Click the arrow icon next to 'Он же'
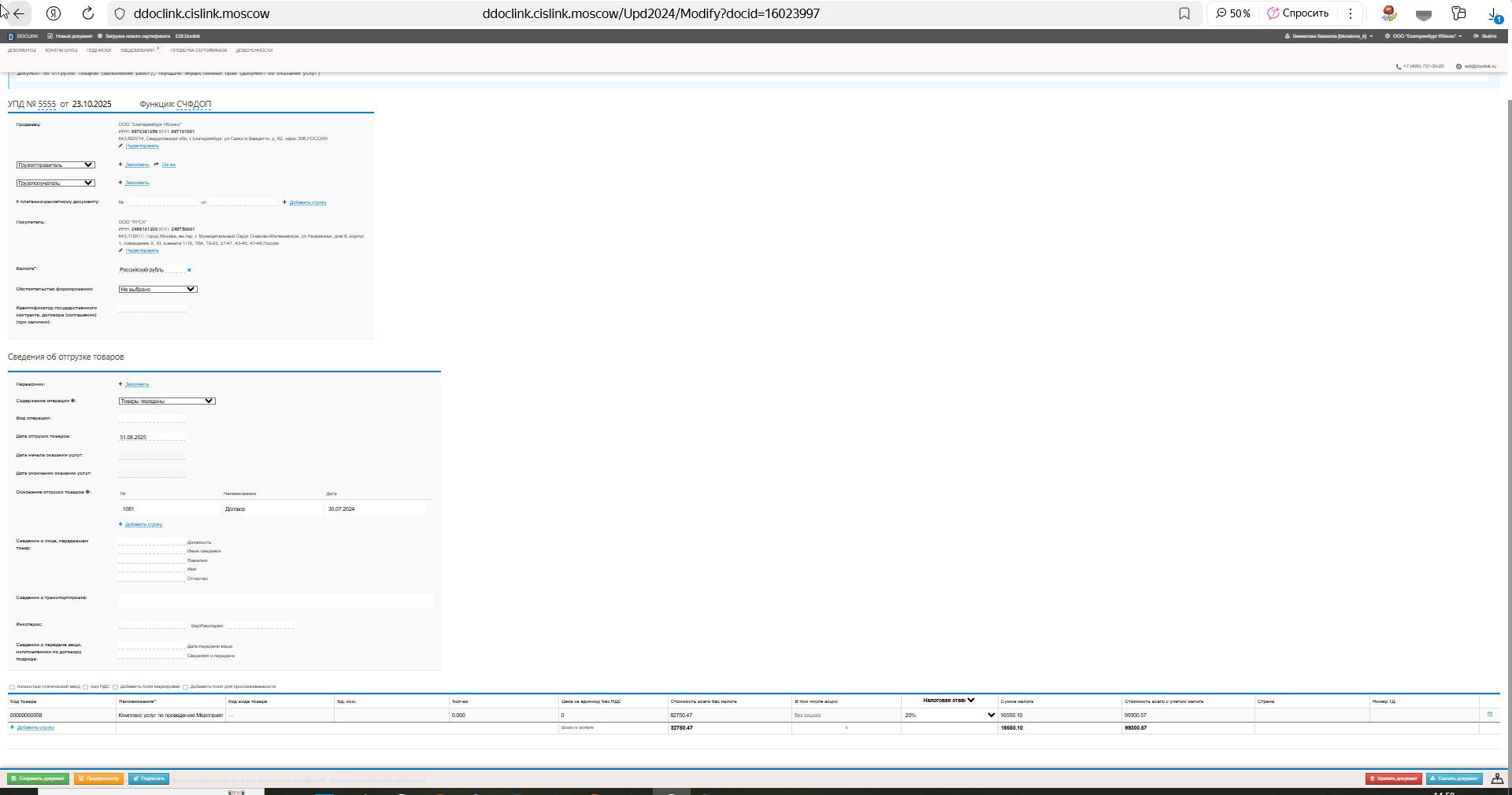The height and width of the screenshot is (795, 1512). coord(157,165)
